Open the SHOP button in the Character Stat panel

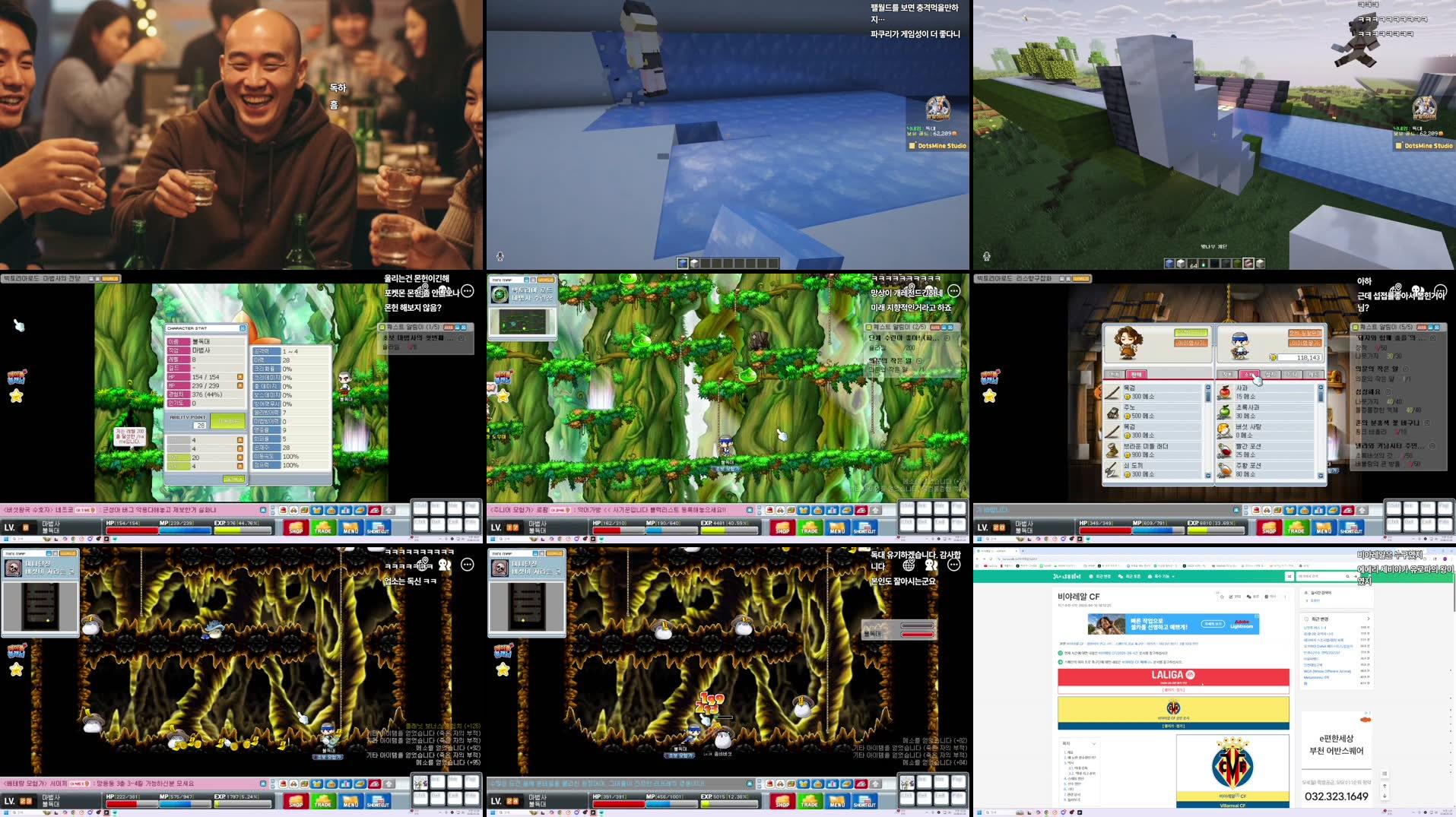(x=296, y=527)
